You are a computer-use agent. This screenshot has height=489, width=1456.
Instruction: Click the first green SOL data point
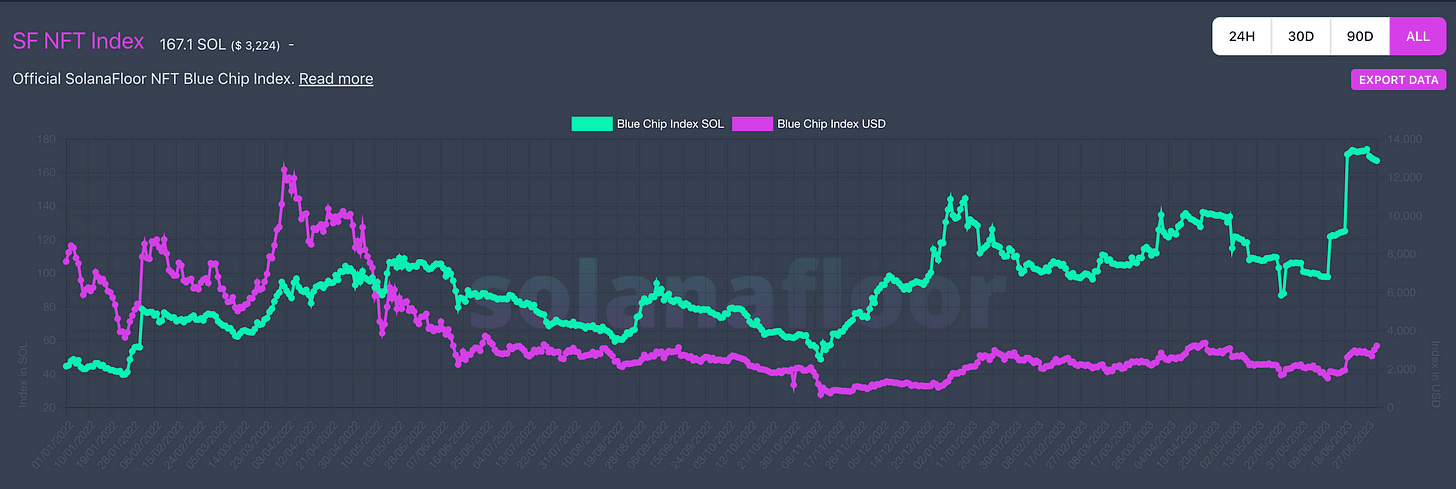[x=66, y=366]
